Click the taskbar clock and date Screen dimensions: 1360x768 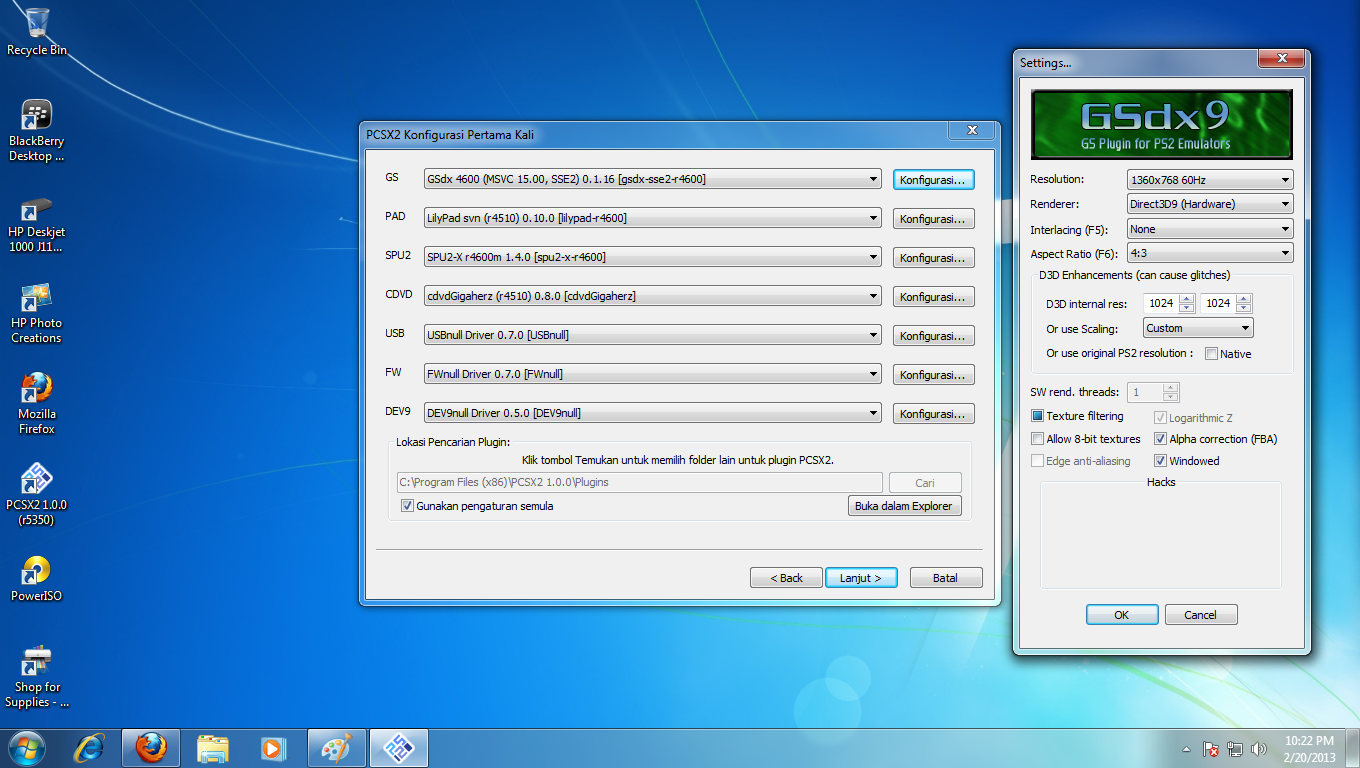pos(1309,749)
